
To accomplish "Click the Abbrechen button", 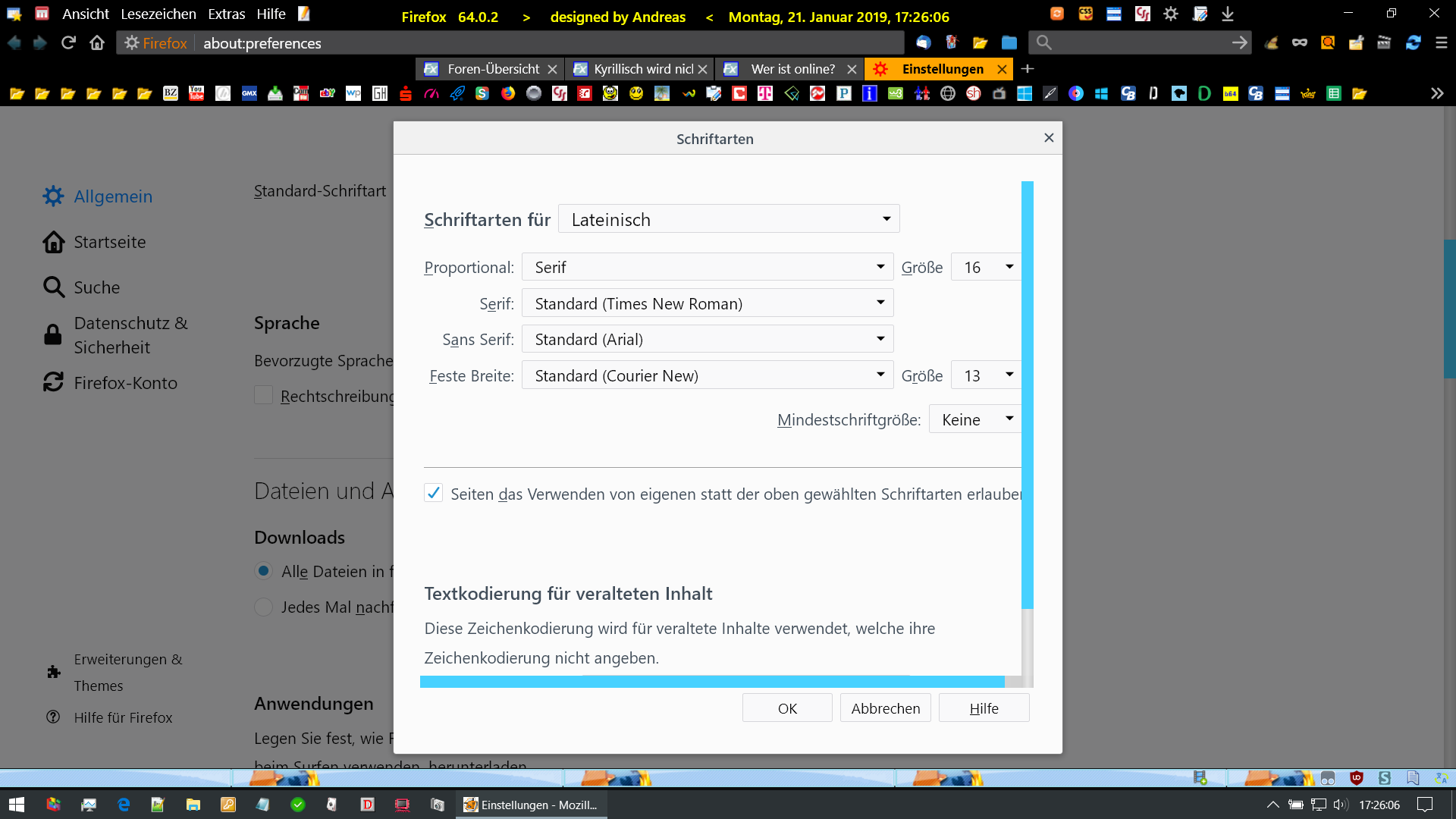I will [885, 708].
